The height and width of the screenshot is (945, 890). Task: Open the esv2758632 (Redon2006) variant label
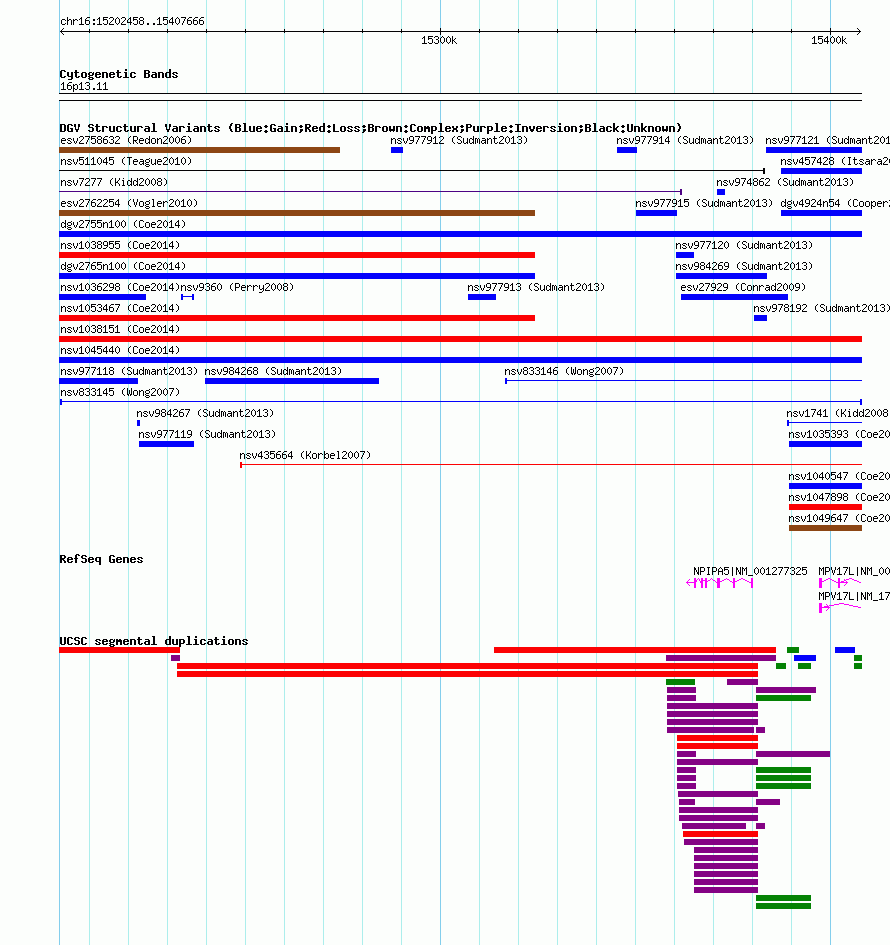pos(126,140)
